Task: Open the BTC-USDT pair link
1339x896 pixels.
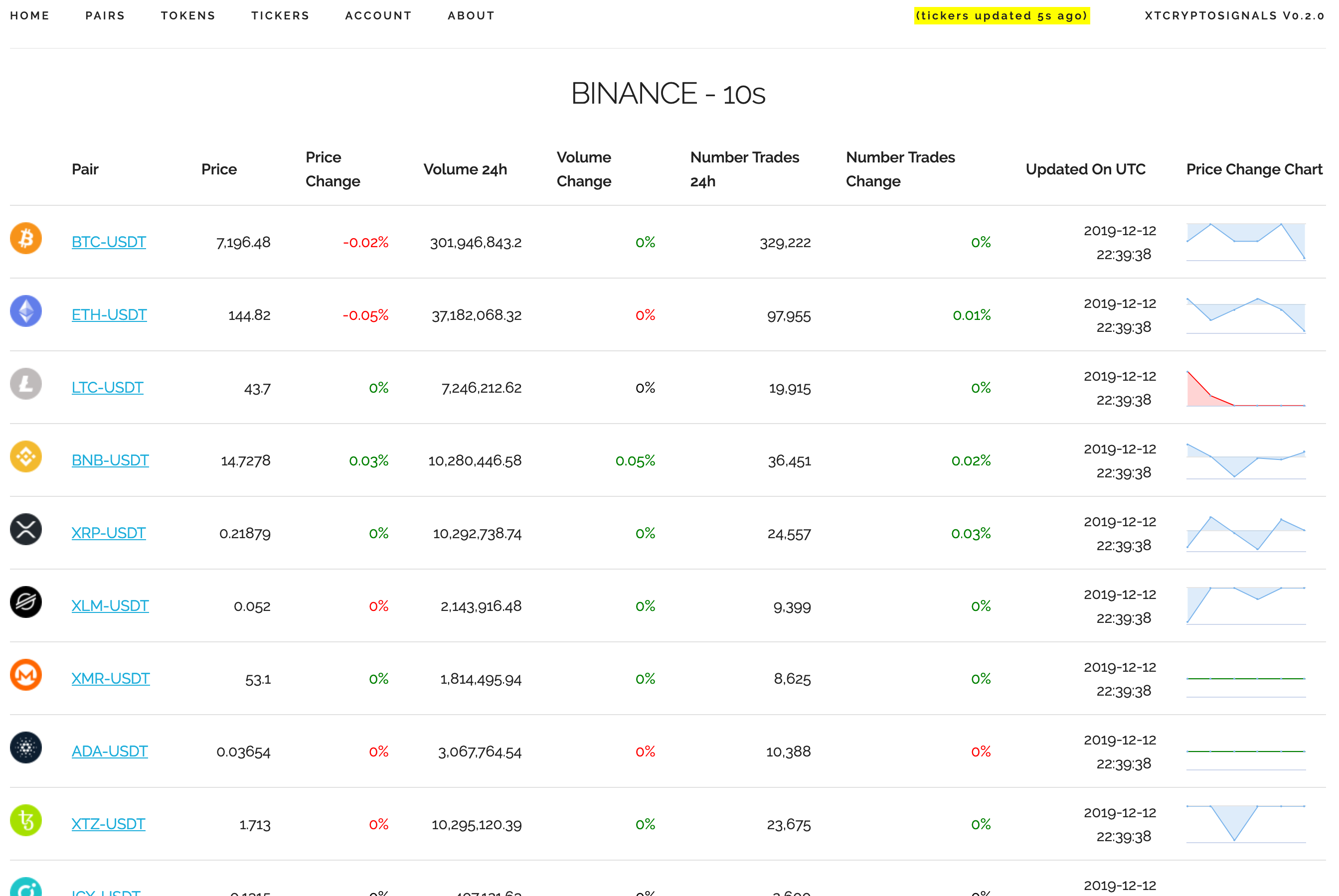Action: click(x=109, y=242)
